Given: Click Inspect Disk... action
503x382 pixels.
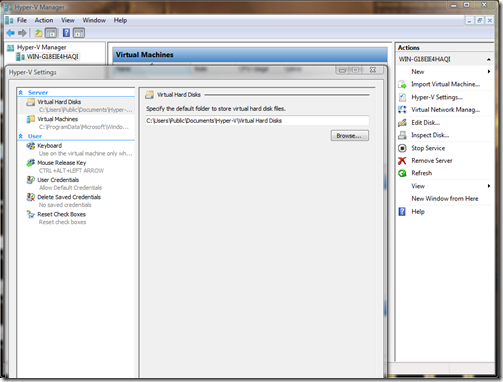Looking at the screenshot, I should coord(430,135).
